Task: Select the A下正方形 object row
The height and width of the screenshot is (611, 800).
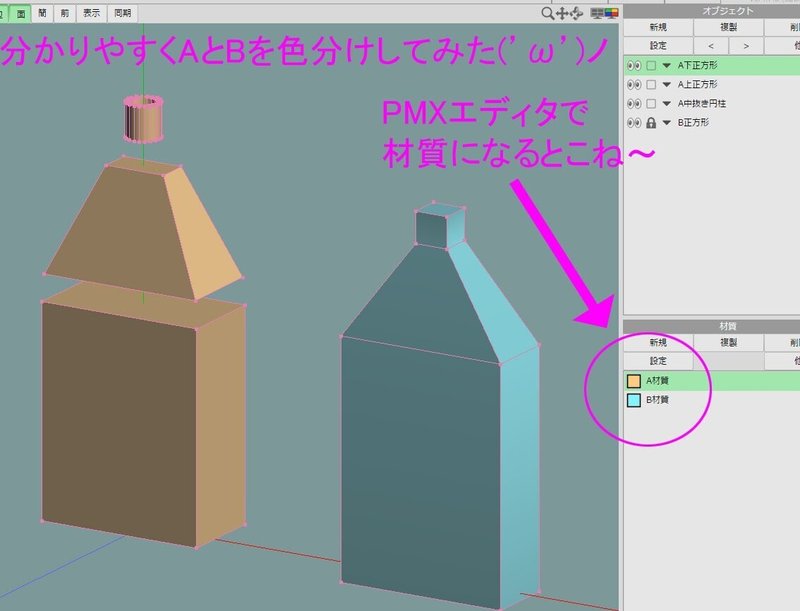Action: (x=712, y=66)
